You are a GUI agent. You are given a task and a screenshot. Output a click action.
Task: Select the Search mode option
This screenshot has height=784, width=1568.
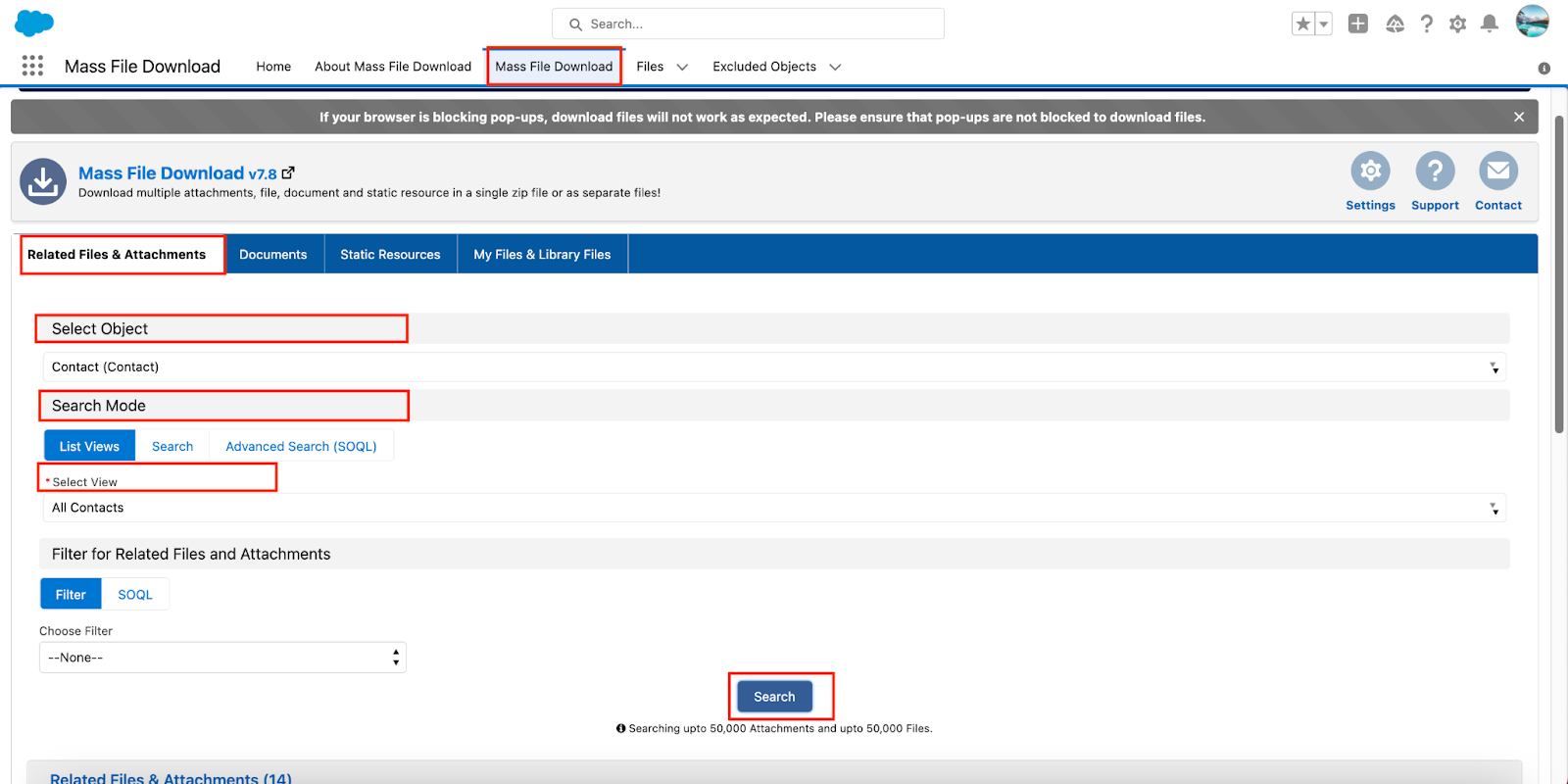(172, 446)
